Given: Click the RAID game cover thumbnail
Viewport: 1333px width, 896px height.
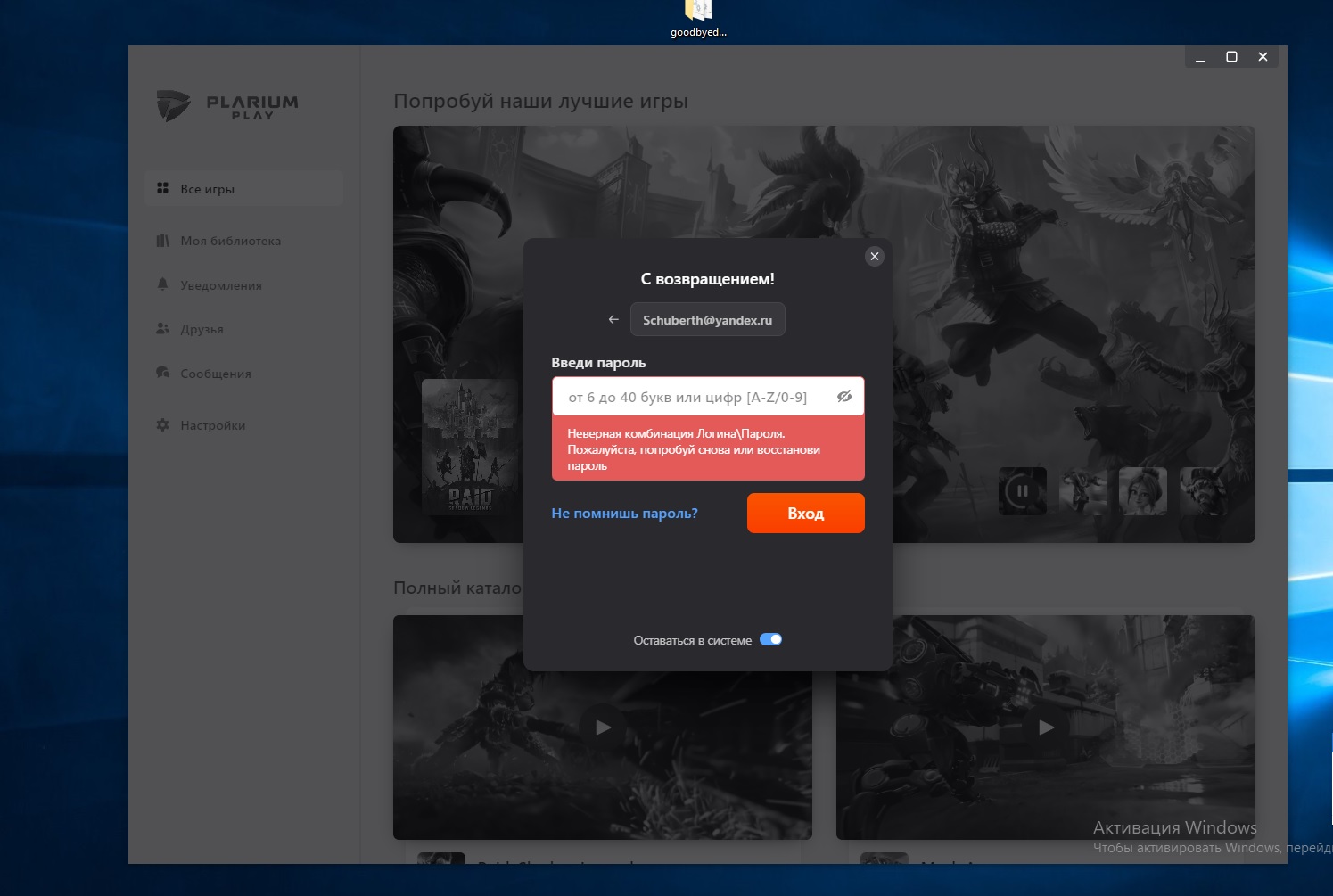Looking at the screenshot, I should [470, 447].
